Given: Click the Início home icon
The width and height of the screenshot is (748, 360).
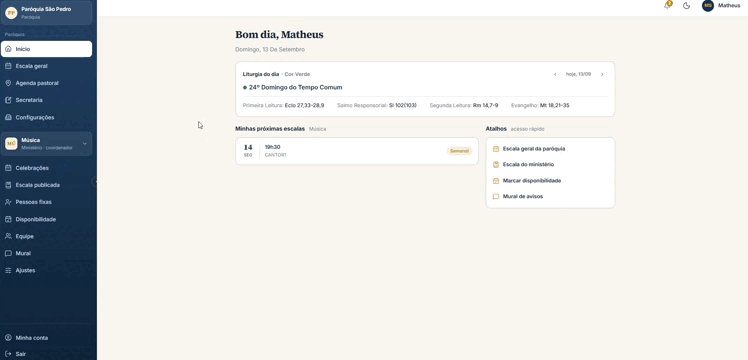Looking at the screenshot, I should pos(8,49).
